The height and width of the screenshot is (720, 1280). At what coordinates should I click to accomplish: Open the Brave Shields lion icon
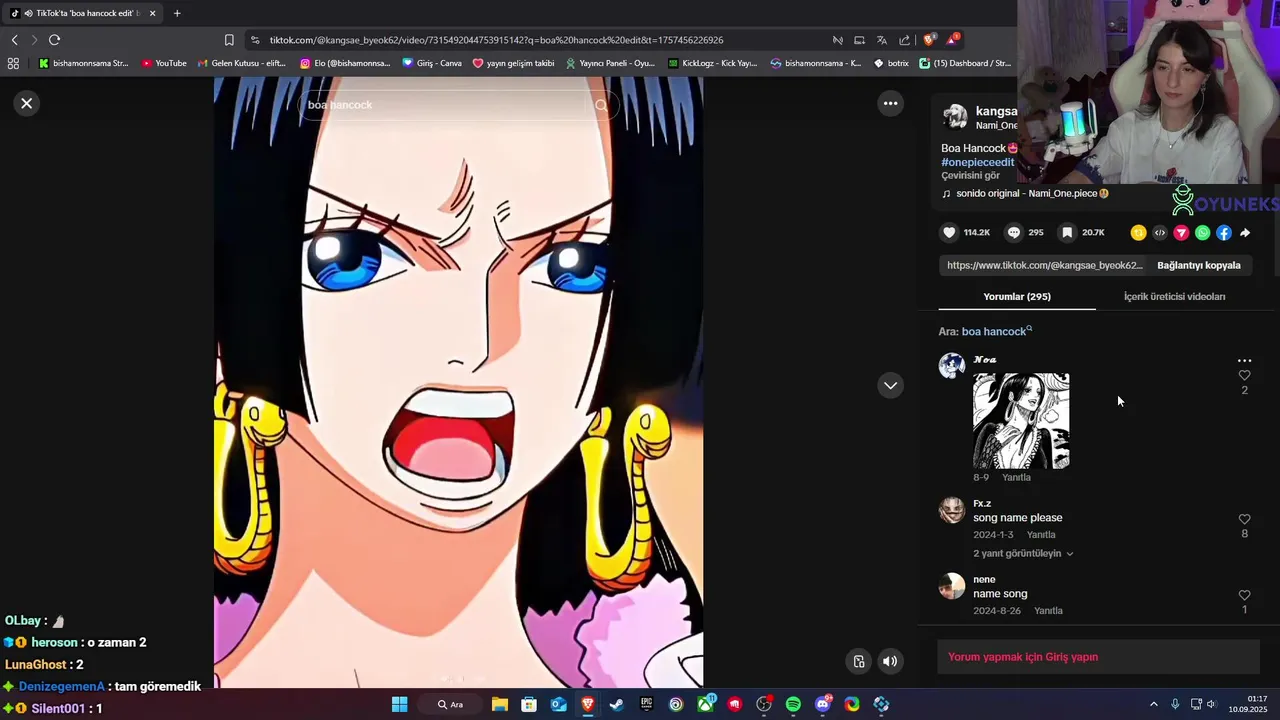click(929, 40)
